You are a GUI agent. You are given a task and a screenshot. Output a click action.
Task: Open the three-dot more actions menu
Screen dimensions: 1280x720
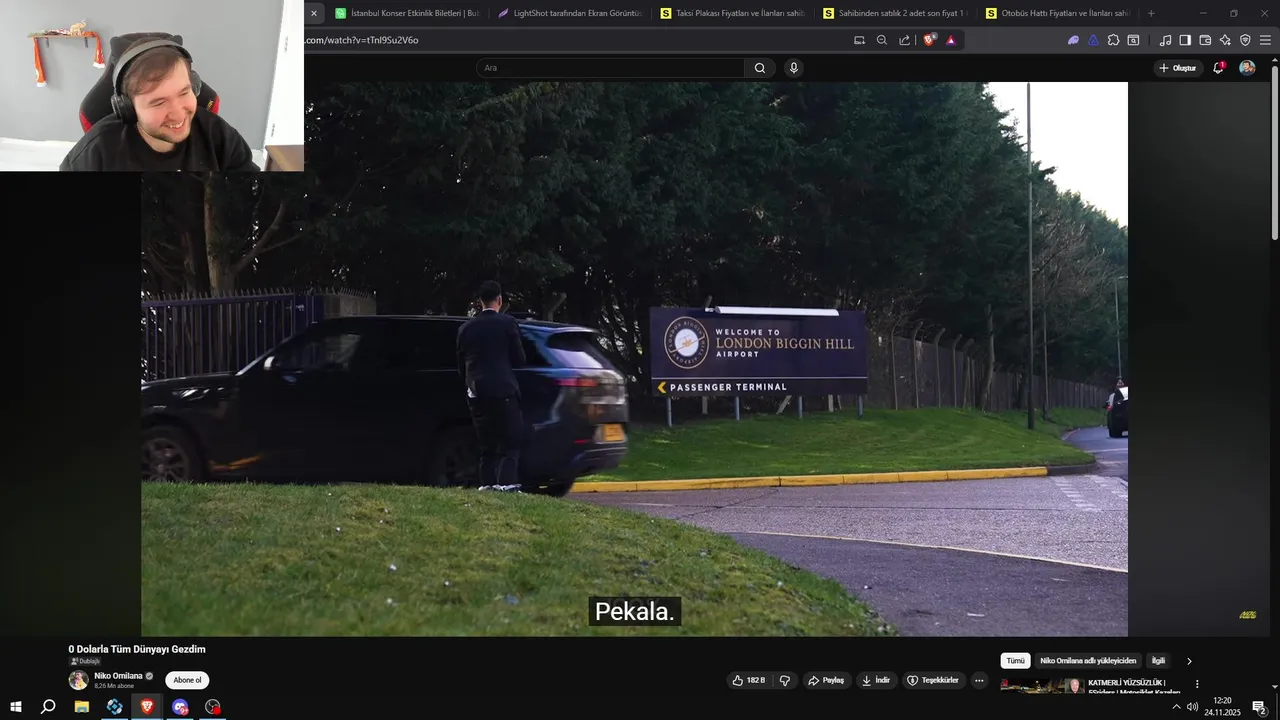979,680
